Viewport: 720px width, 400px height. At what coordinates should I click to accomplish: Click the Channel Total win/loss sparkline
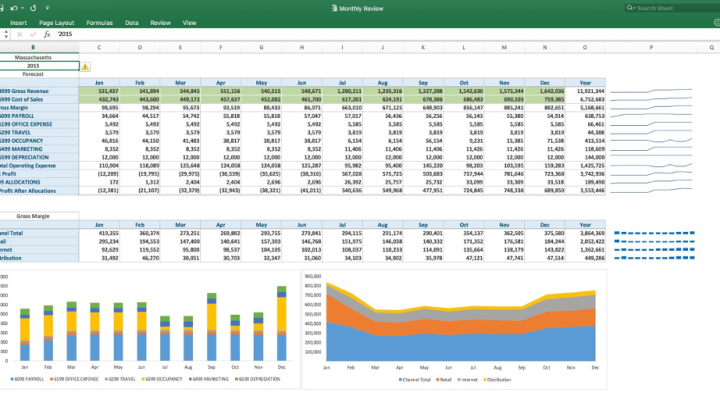point(654,233)
